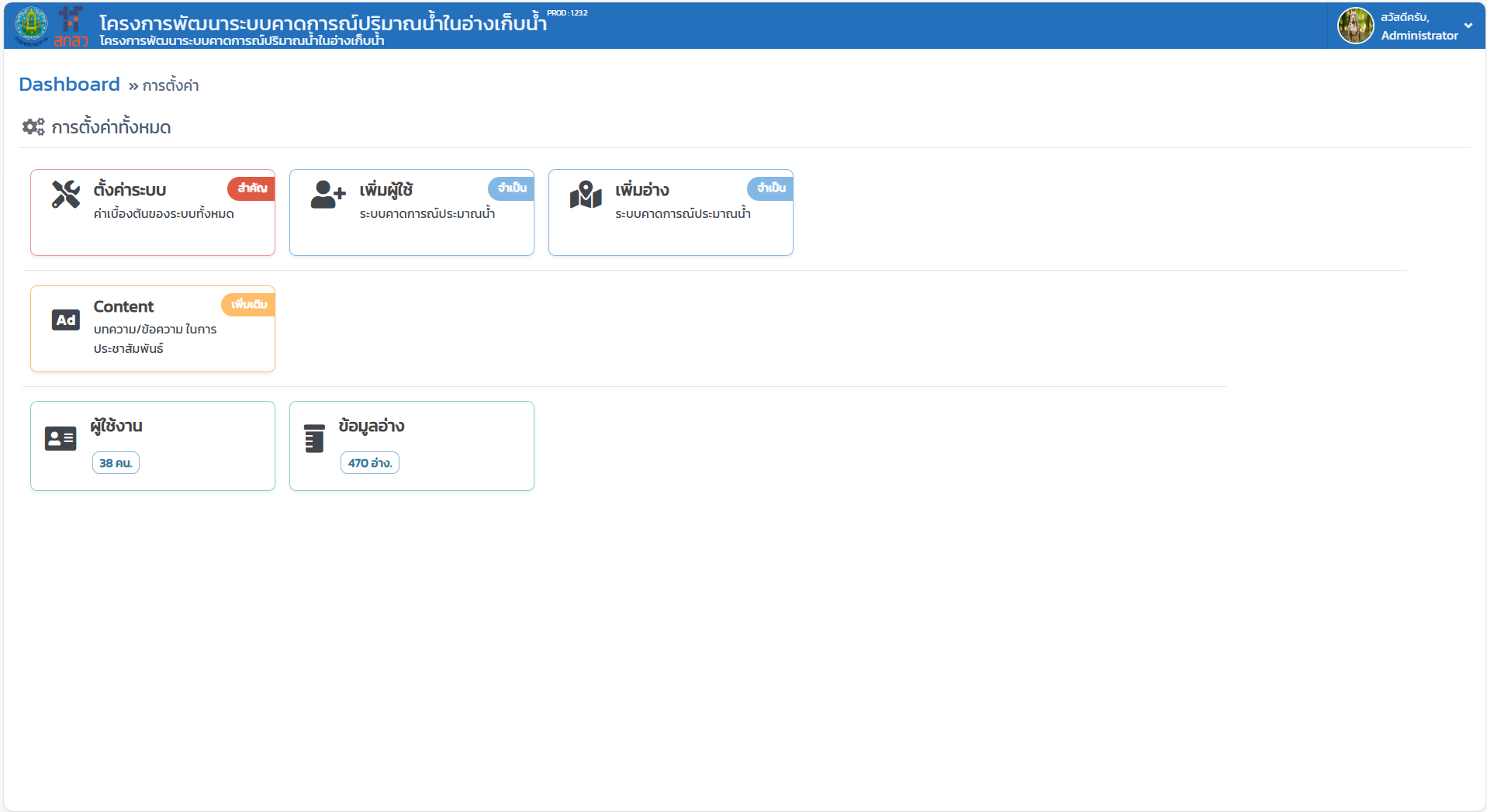The width and height of the screenshot is (1487, 812).
Task: Click the green emblem logo in header
Action: click(31, 25)
